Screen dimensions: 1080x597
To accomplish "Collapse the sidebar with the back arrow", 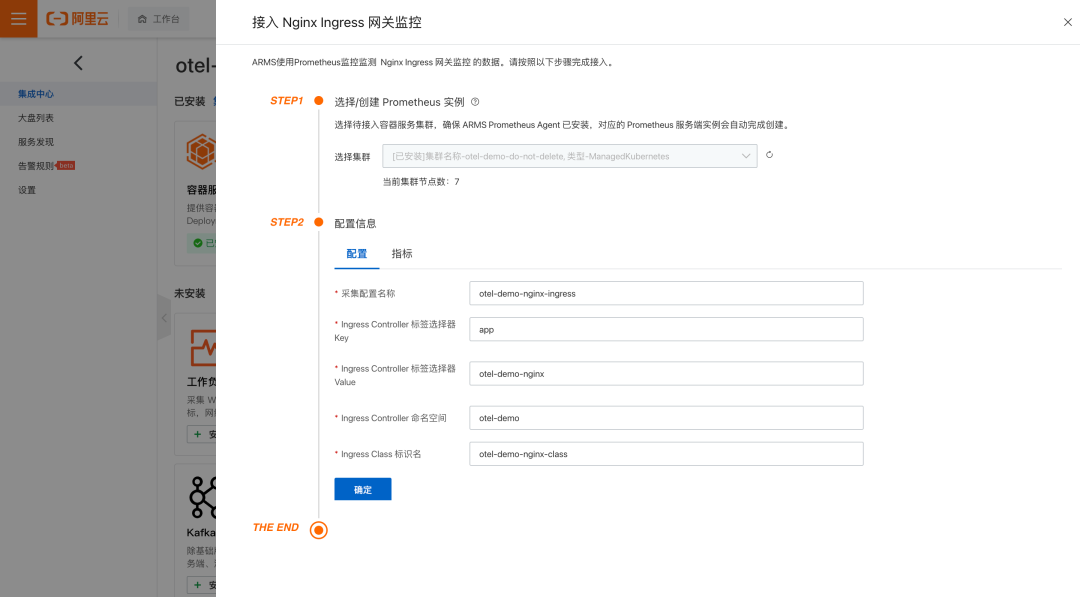I will (79, 62).
